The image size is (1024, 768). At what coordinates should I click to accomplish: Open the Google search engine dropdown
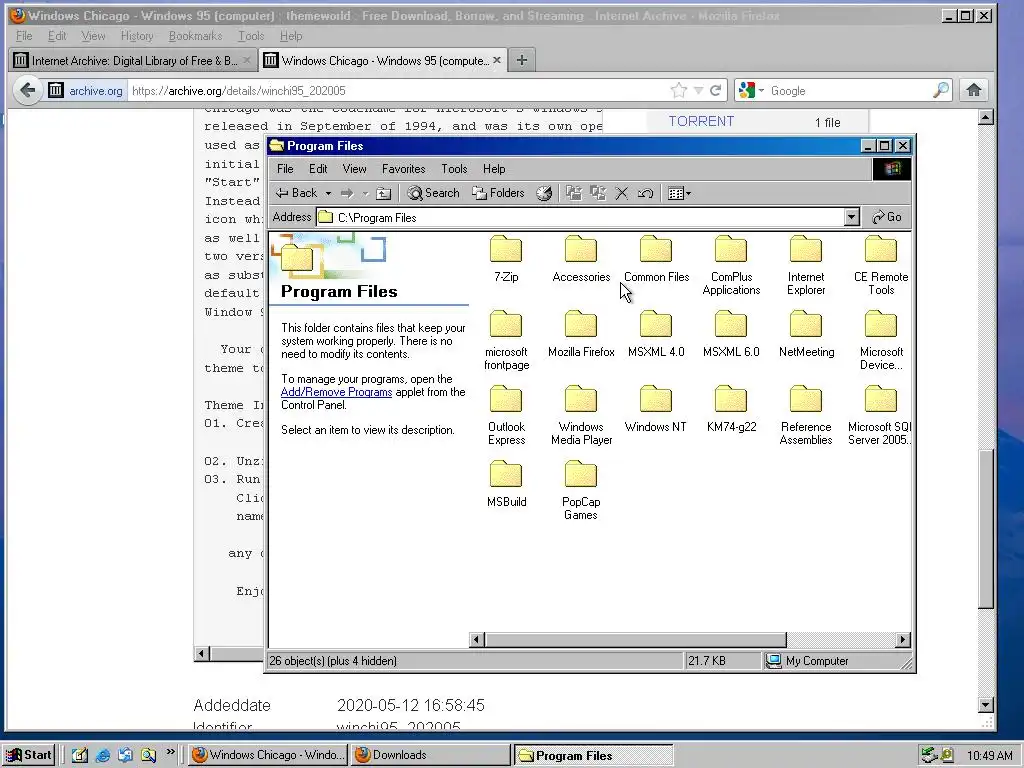point(751,90)
